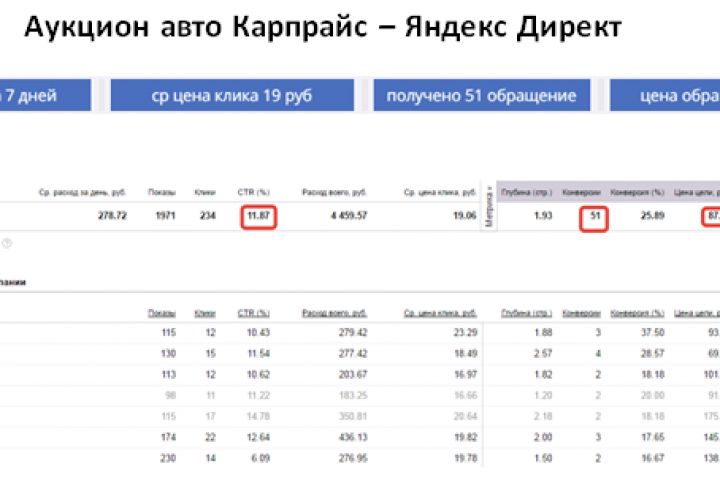Image resolution: width=720 pixels, height=480 pixels.
Task: Click the greyed spend cell 183.25
Action: [x=353, y=395]
